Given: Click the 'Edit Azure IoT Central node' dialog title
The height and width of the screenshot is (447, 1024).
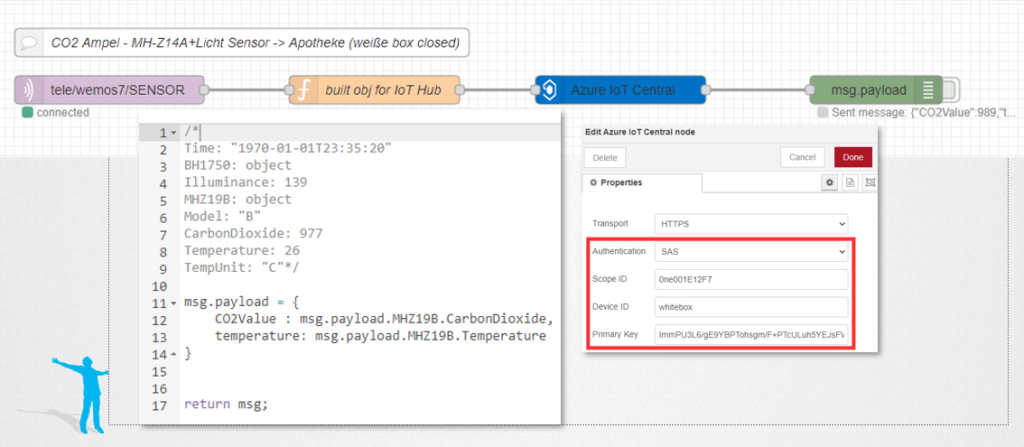Looking at the screenshot, I should coord(639,132).
